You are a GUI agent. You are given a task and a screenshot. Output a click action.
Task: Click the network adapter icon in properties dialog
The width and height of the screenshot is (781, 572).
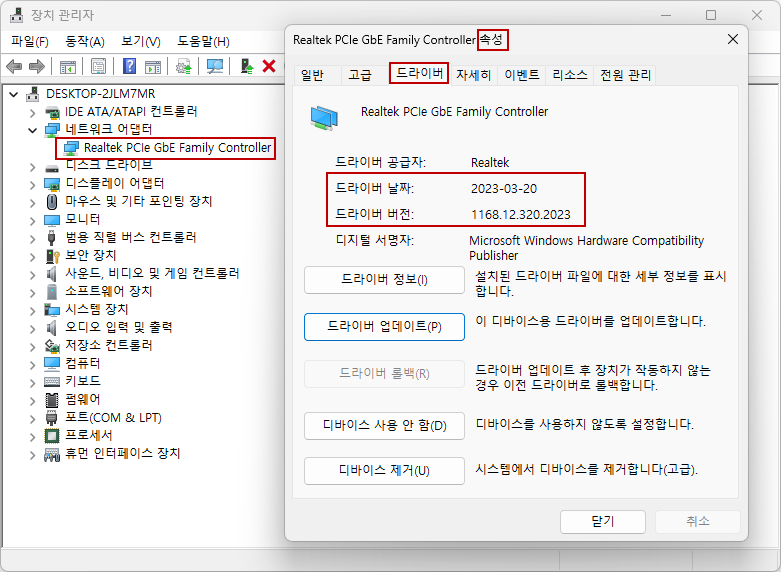(x=324, y=118)
